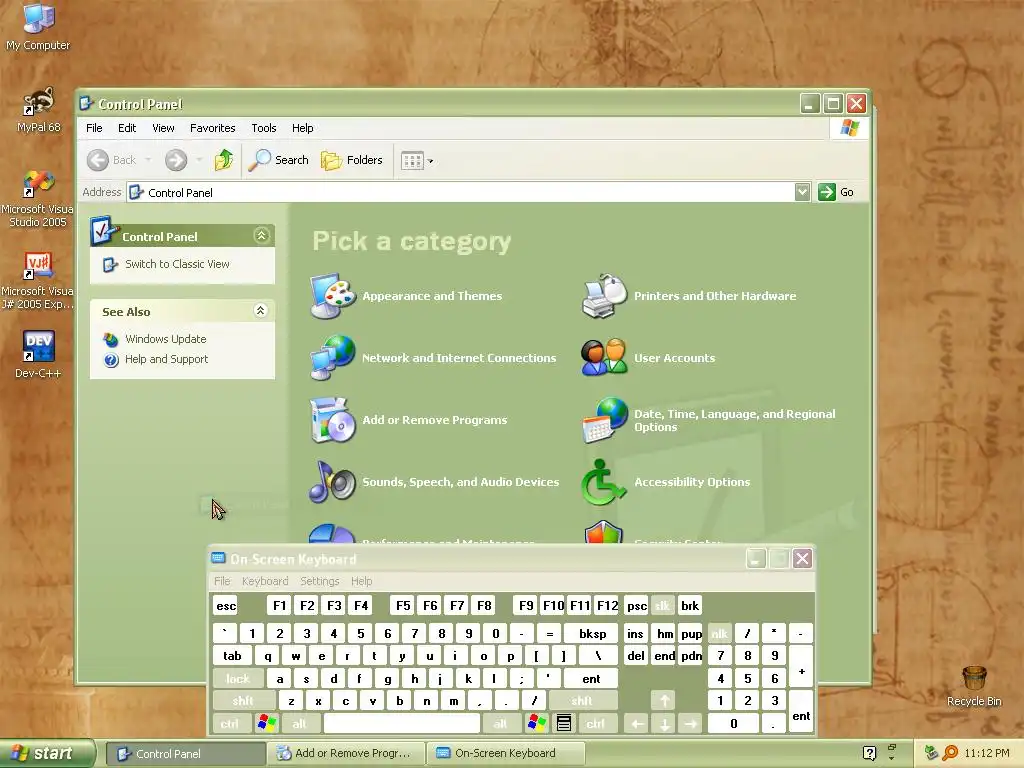Click the Start button on taskbar

(47, 753)
